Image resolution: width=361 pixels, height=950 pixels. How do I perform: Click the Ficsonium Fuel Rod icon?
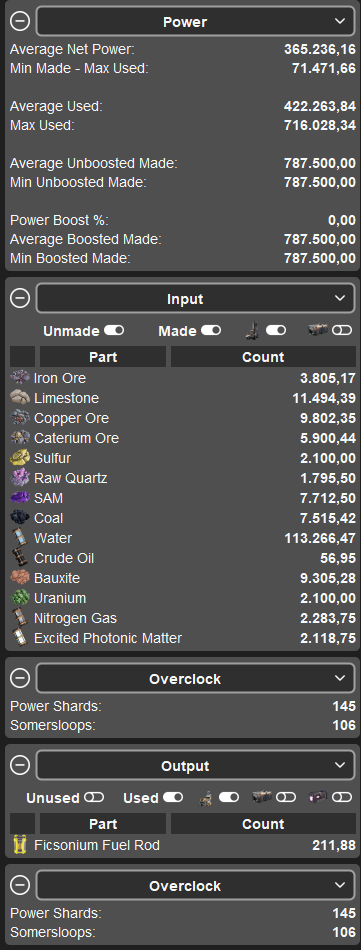click(20, 845)
